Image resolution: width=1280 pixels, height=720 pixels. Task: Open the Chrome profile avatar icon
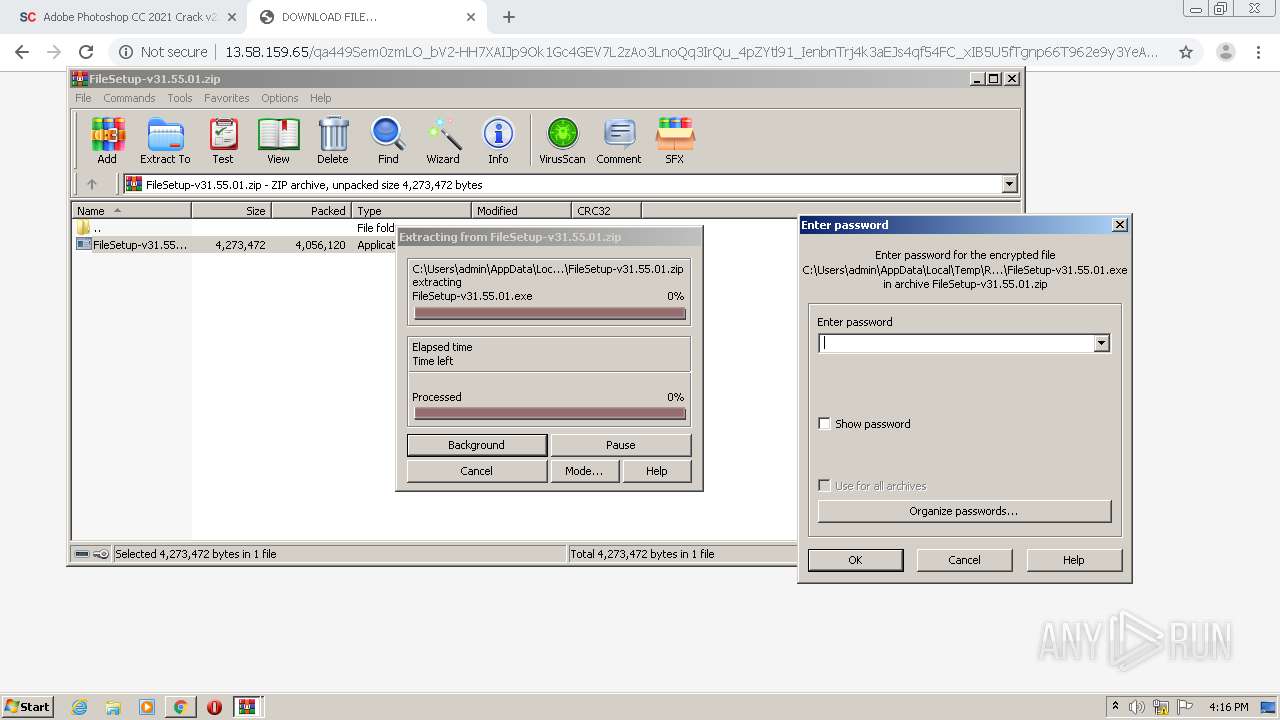point(1226,52)
